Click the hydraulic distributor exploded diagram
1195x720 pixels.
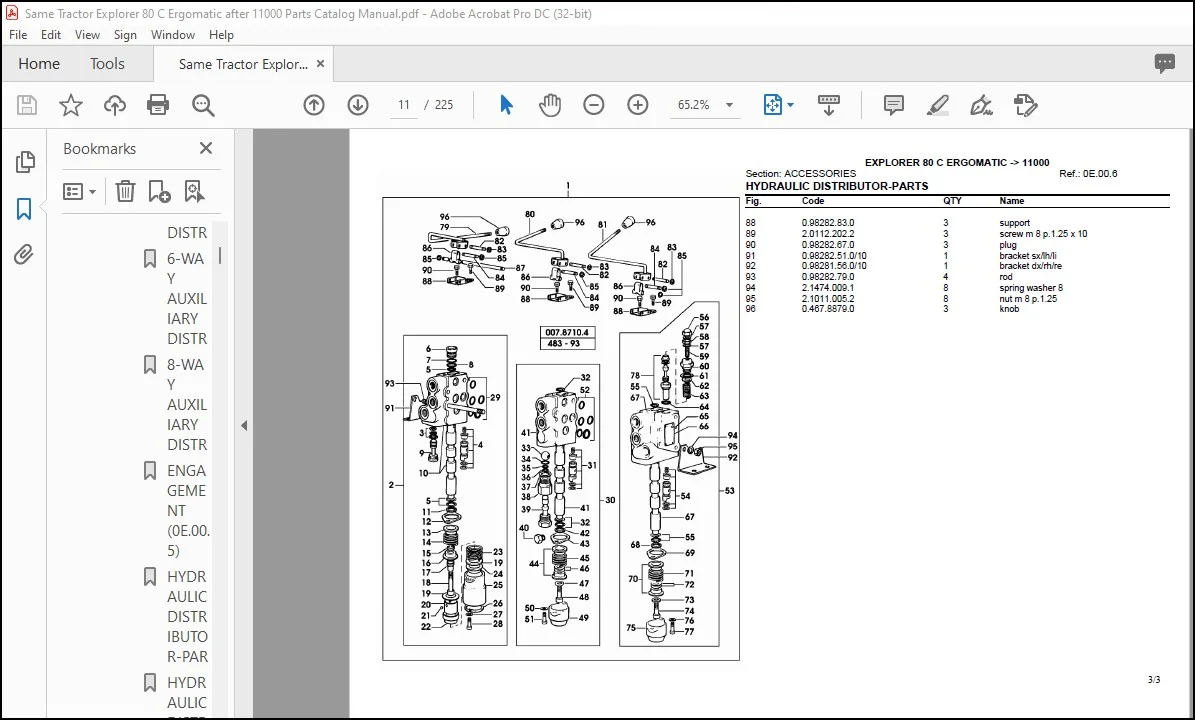click(x=560, y=428)
